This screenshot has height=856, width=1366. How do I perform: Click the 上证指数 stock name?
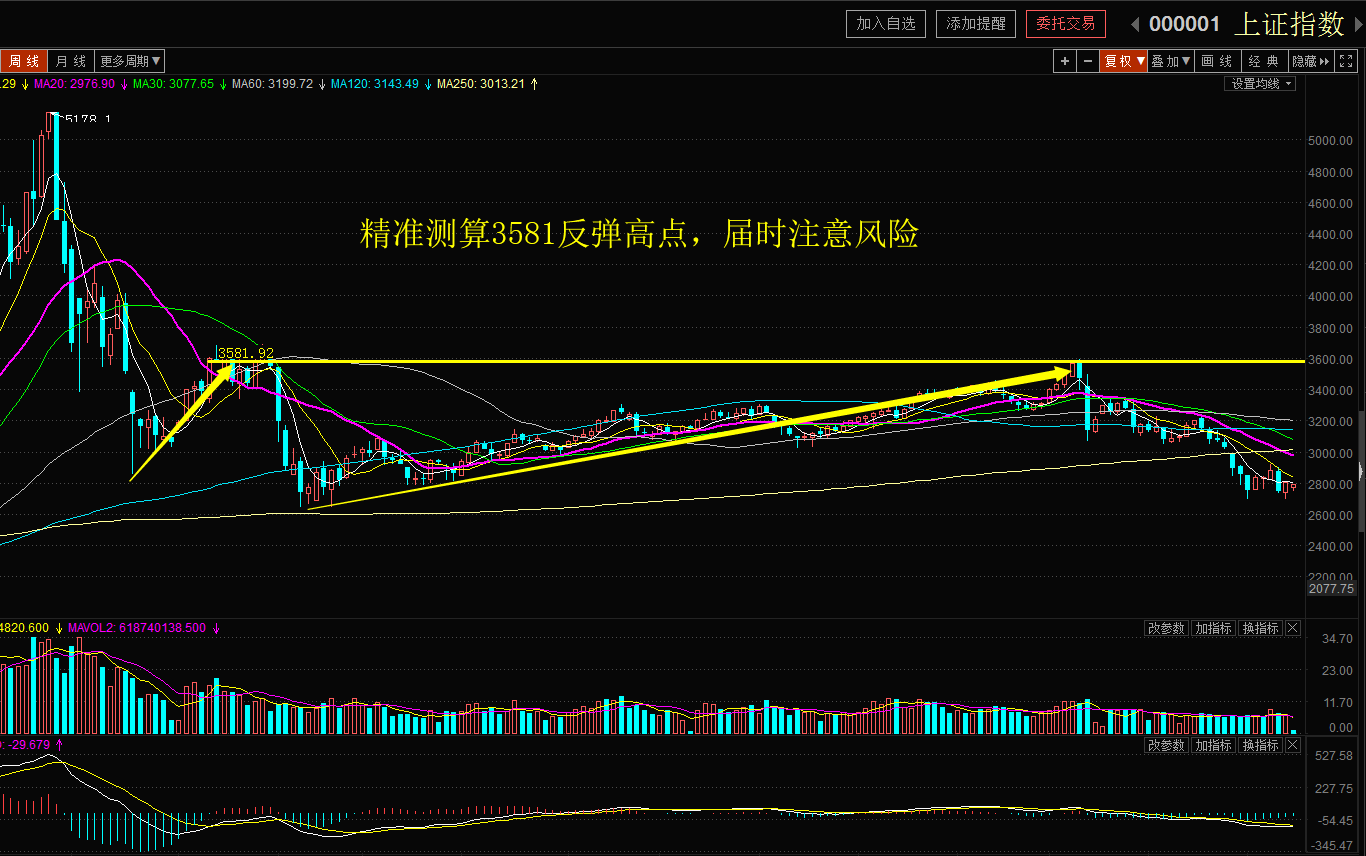pos(1290,24)
